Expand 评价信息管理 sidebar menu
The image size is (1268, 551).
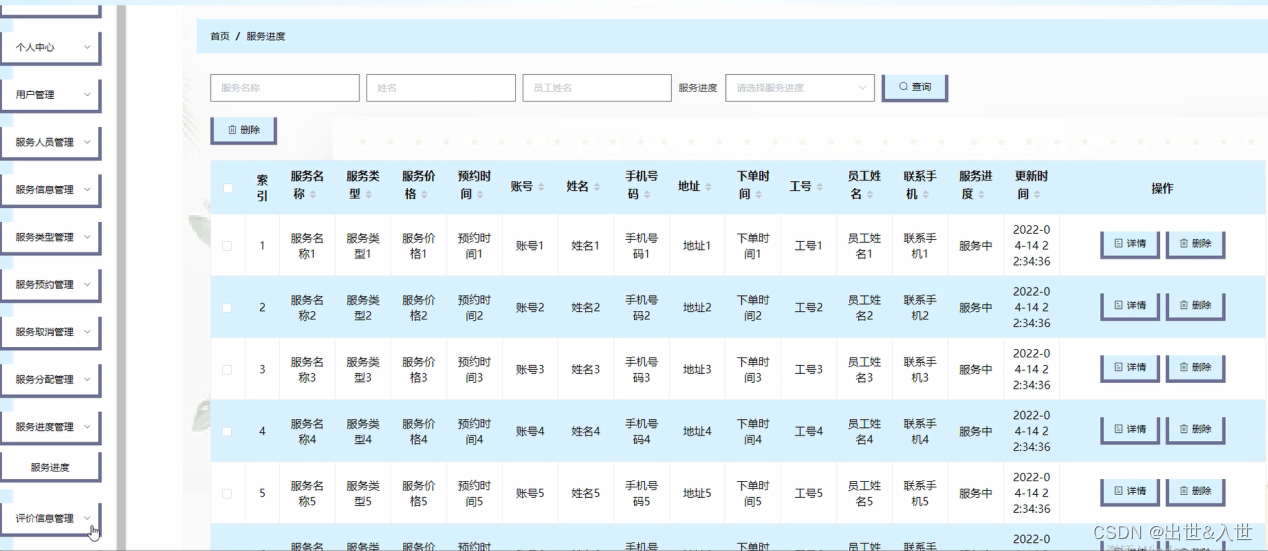(x=51, y=519)
